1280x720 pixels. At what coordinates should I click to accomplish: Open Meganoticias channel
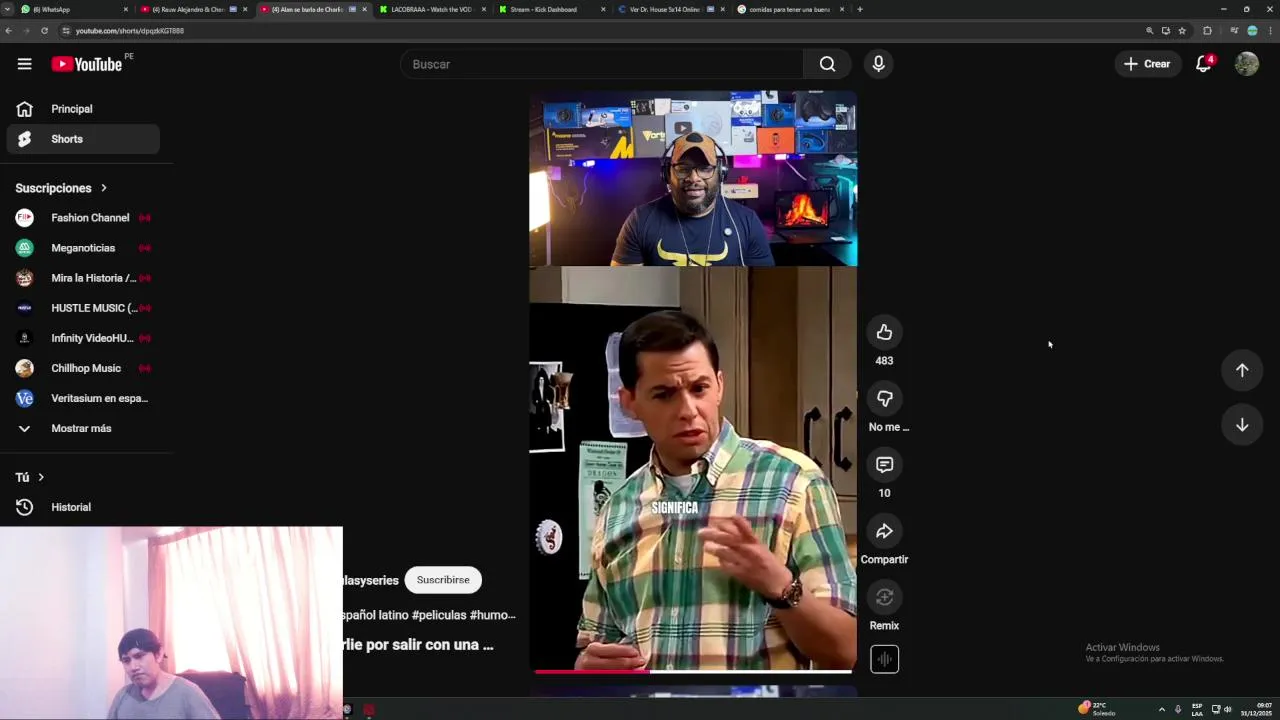tap(83, 248)
